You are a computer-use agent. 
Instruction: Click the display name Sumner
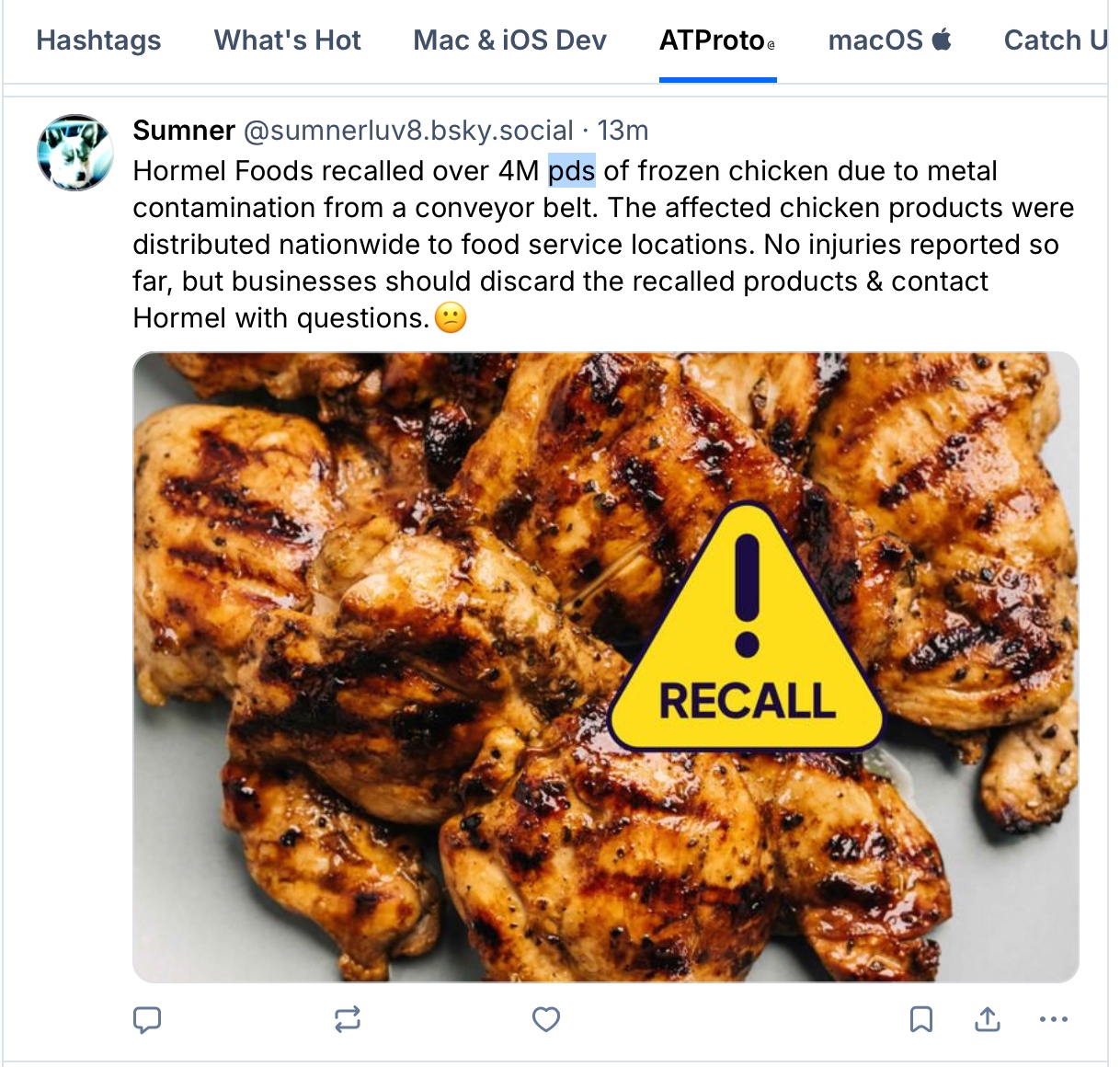[x=184, y=131]
